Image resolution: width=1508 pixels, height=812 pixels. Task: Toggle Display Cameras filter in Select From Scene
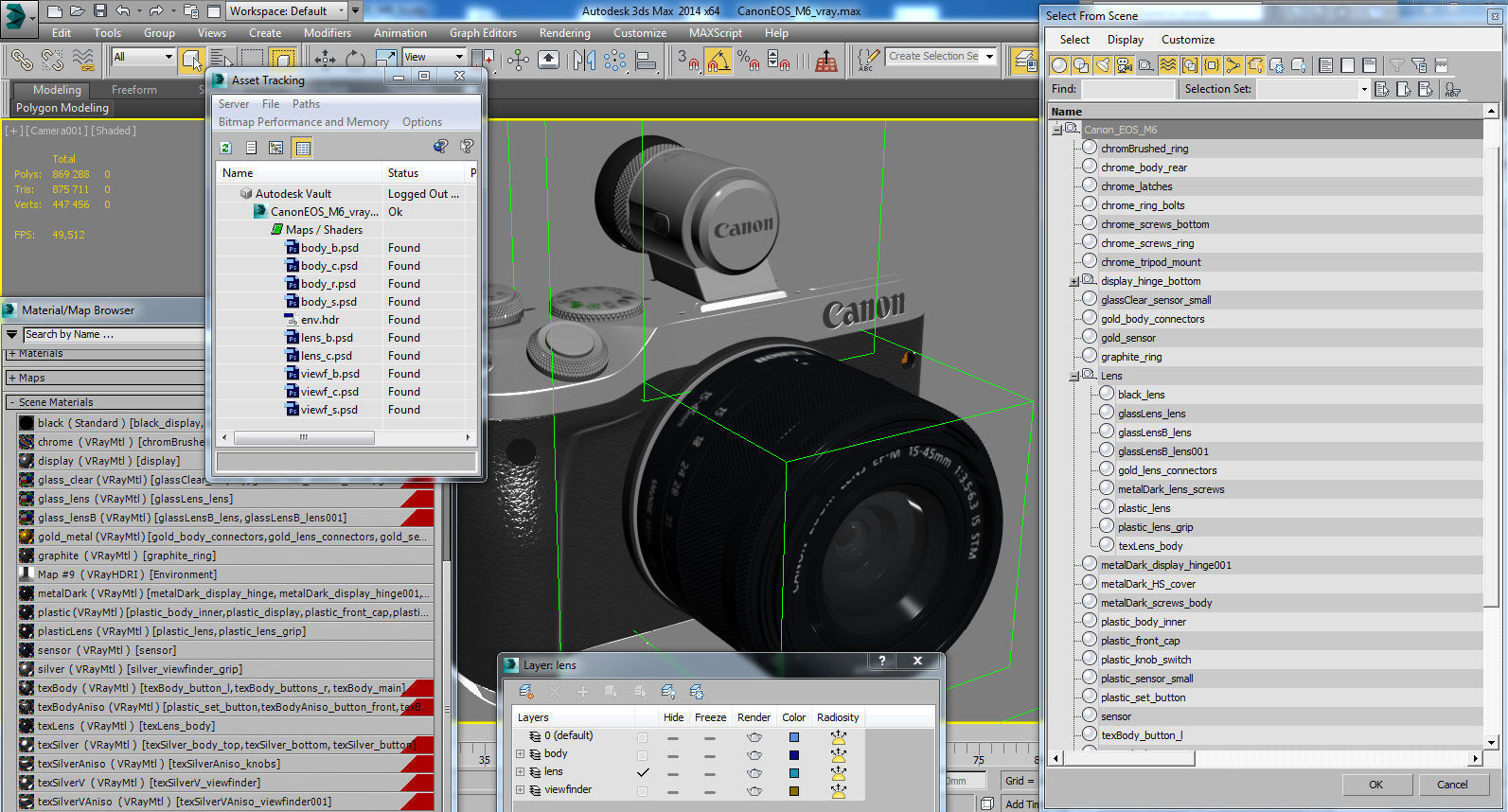pos(1125,65)
